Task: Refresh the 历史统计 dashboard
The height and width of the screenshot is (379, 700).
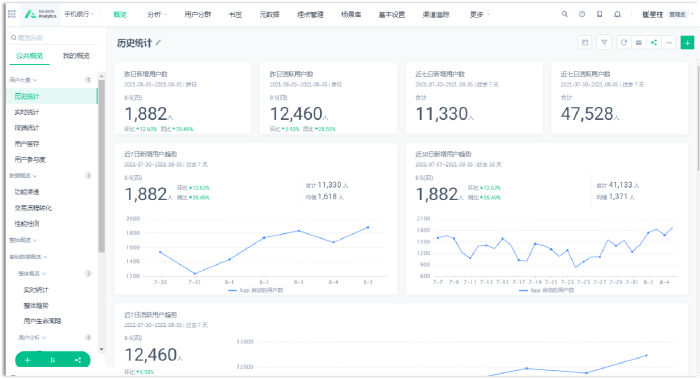Action: click(624, 43)
